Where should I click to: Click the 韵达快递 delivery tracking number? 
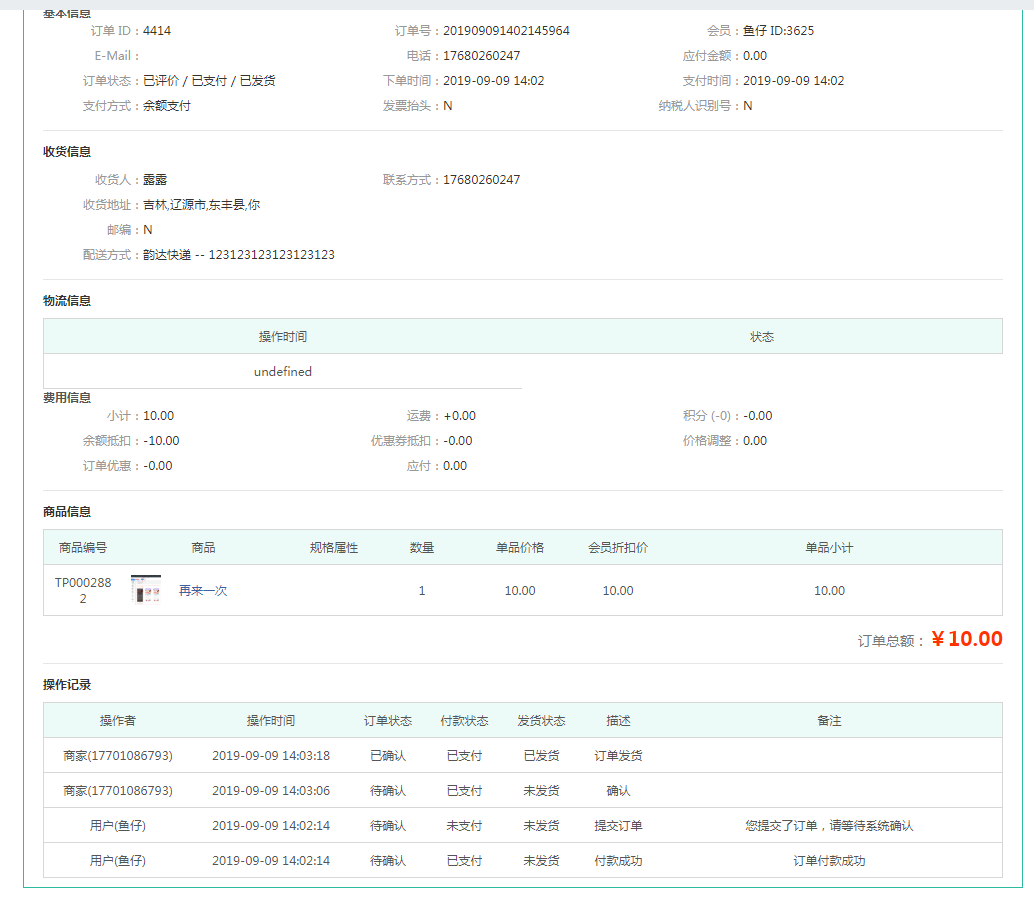point(271,255)
